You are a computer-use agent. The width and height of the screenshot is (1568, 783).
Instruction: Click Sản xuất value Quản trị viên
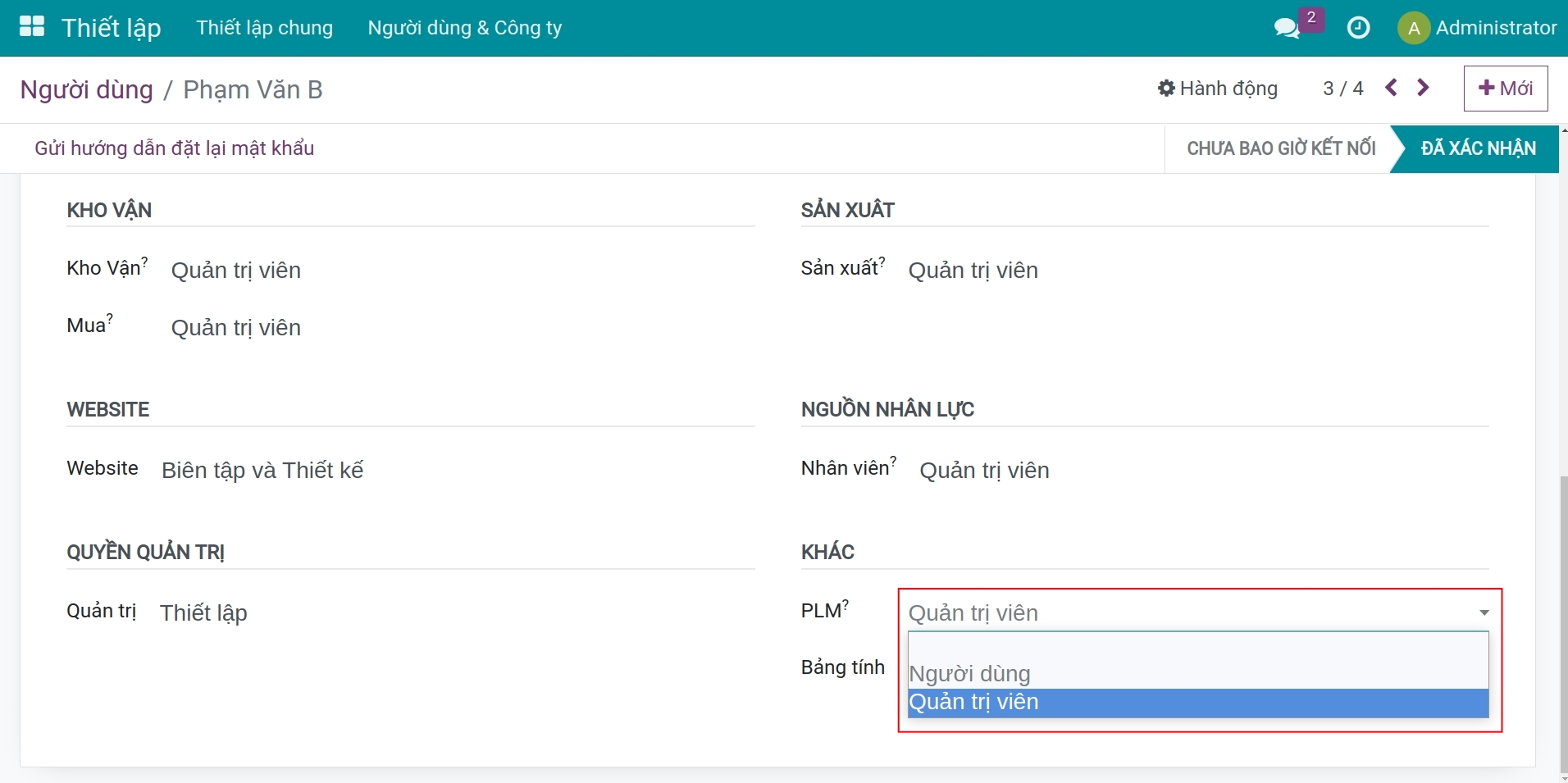(973, 271)
